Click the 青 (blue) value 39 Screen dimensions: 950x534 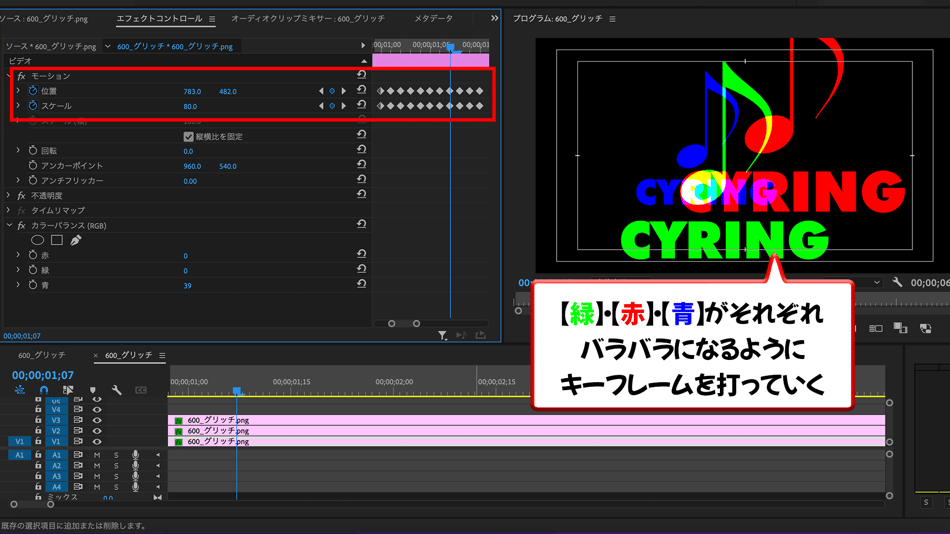[187, 286]
